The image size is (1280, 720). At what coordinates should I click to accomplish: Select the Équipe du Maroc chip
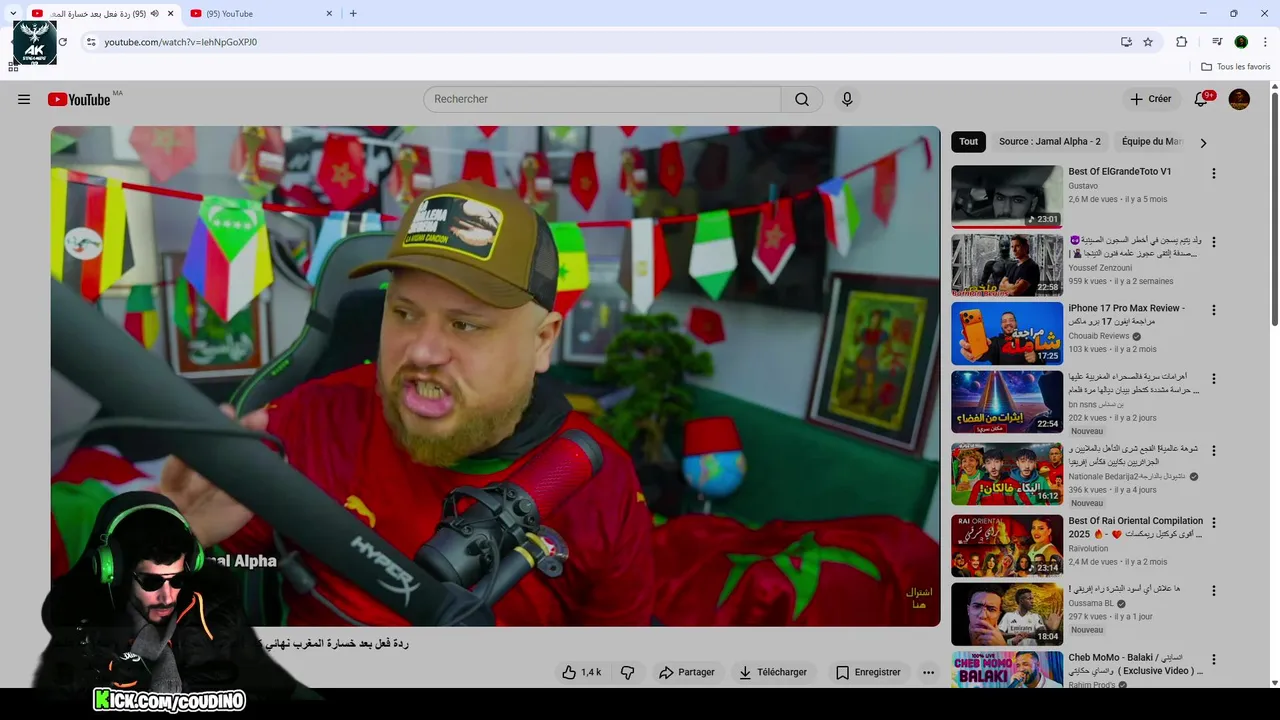point(1152,142)
